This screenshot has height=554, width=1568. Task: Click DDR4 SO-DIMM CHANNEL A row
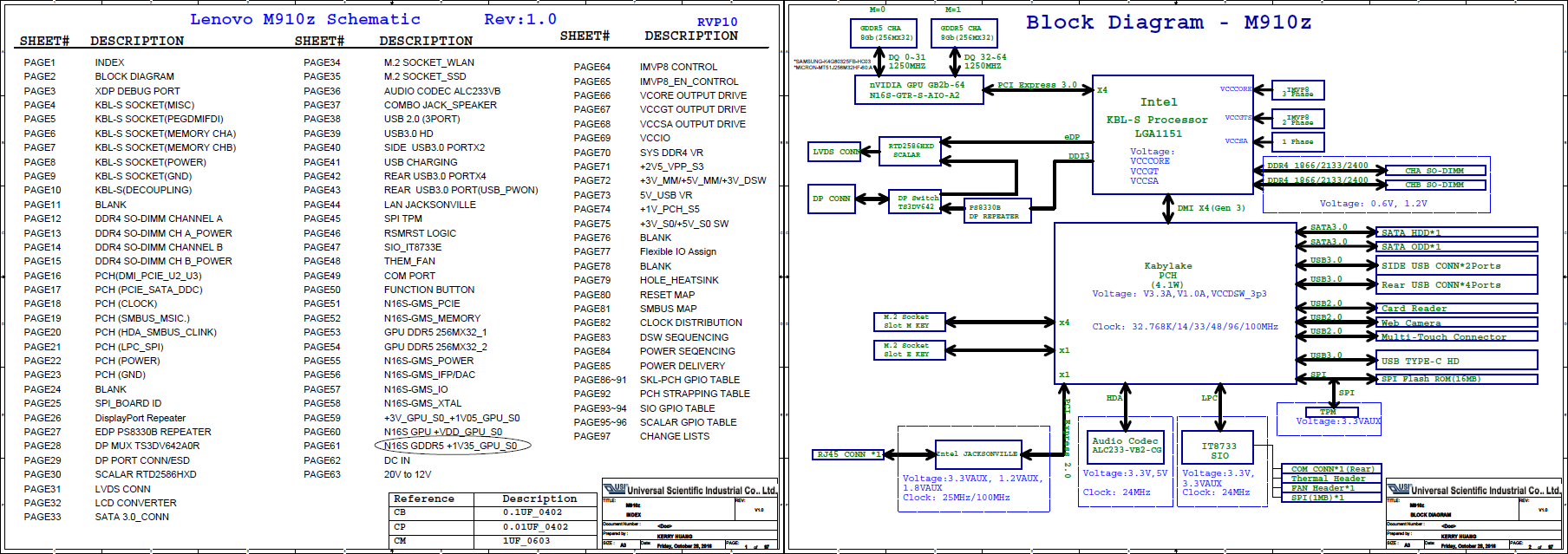point(123,218)
